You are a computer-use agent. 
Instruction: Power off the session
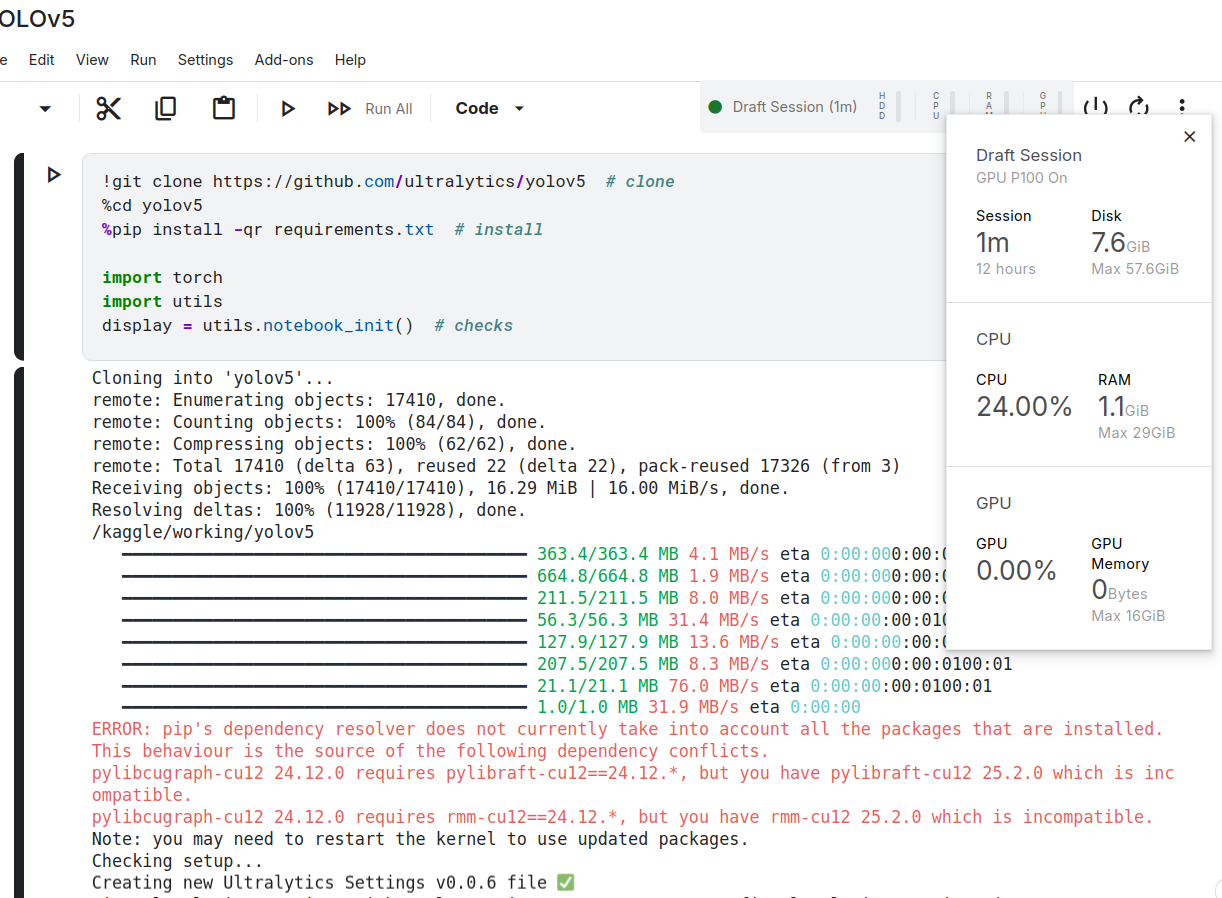1096,106
